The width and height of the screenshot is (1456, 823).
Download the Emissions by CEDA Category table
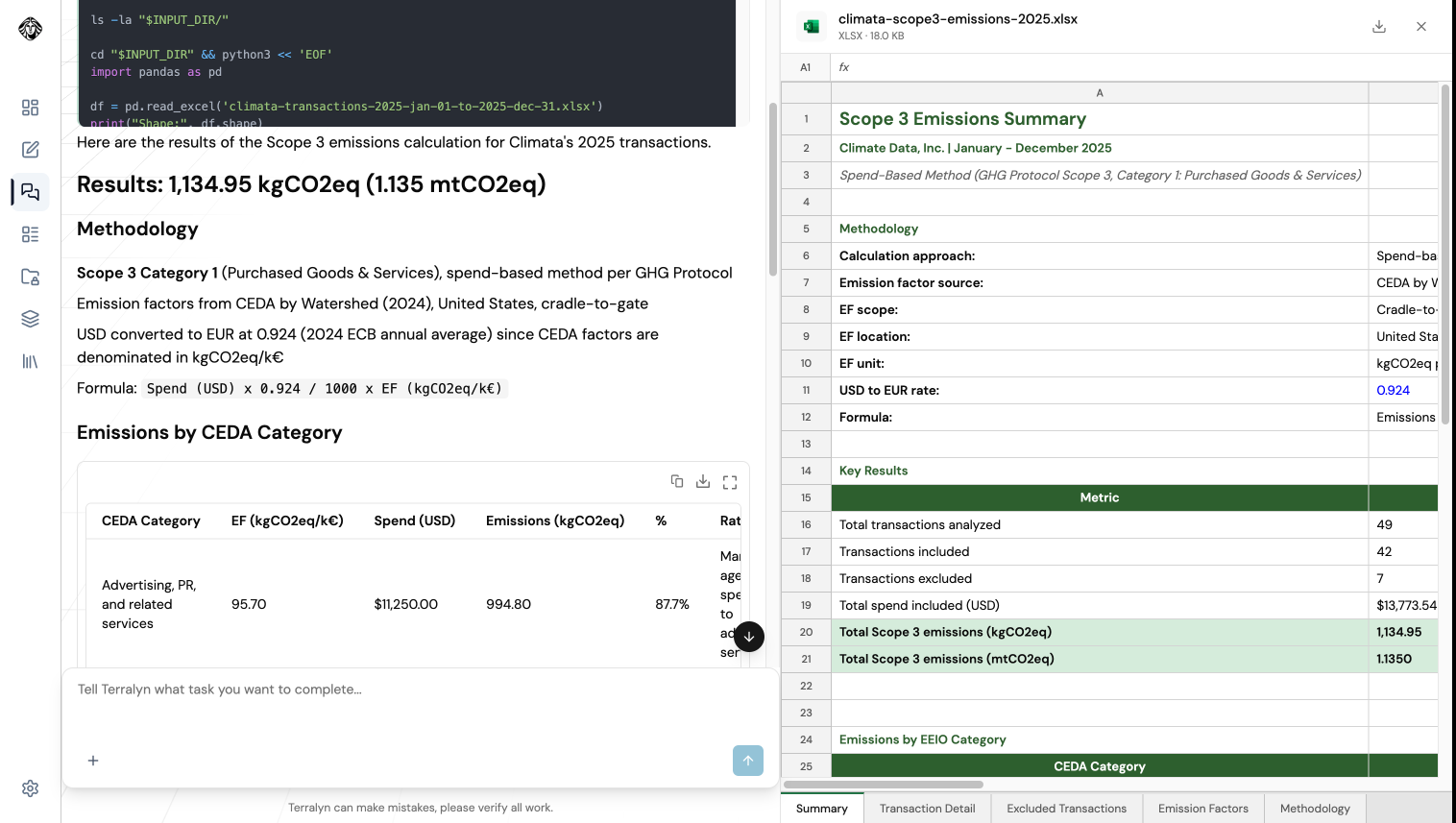(x=703, y=481)
